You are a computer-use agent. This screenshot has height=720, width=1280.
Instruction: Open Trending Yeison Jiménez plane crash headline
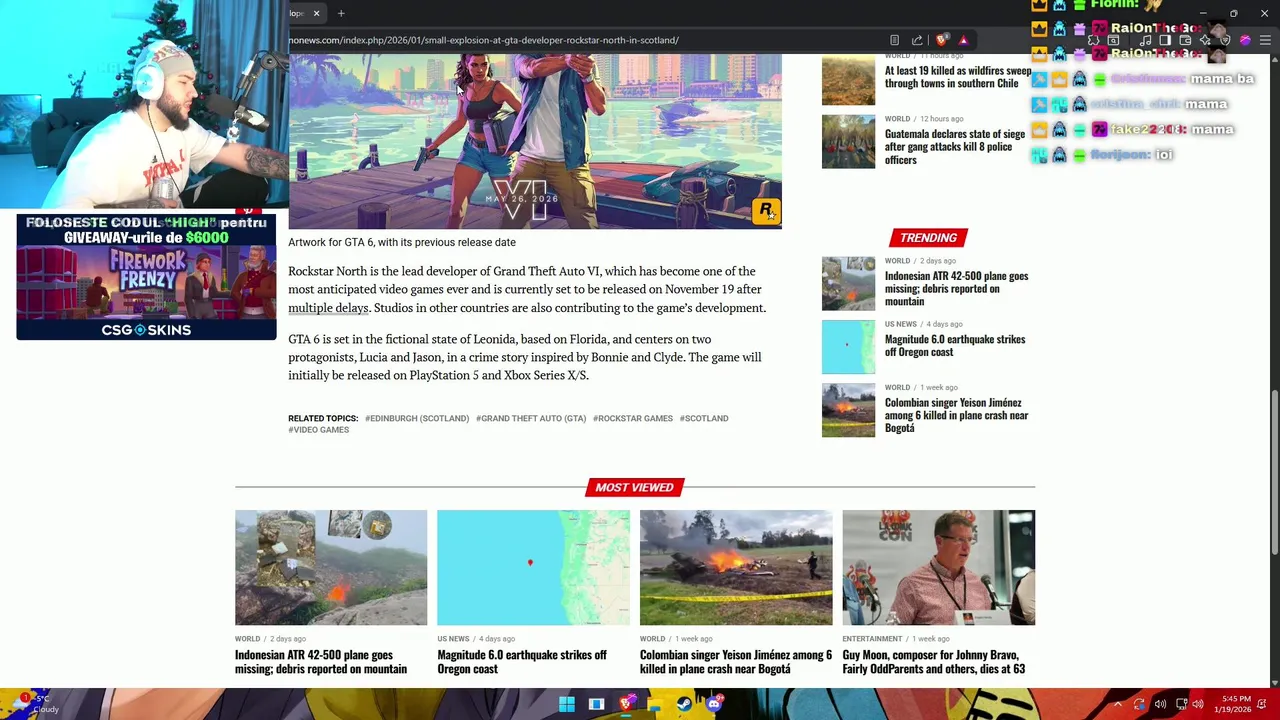pyautogui.click(x=956, y=415)
